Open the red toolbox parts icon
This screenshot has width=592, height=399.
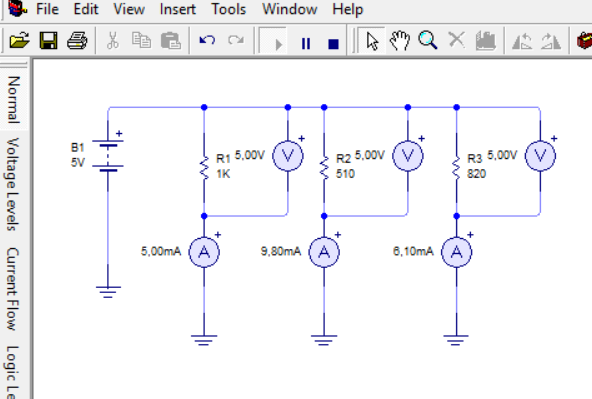coord(584,40)
